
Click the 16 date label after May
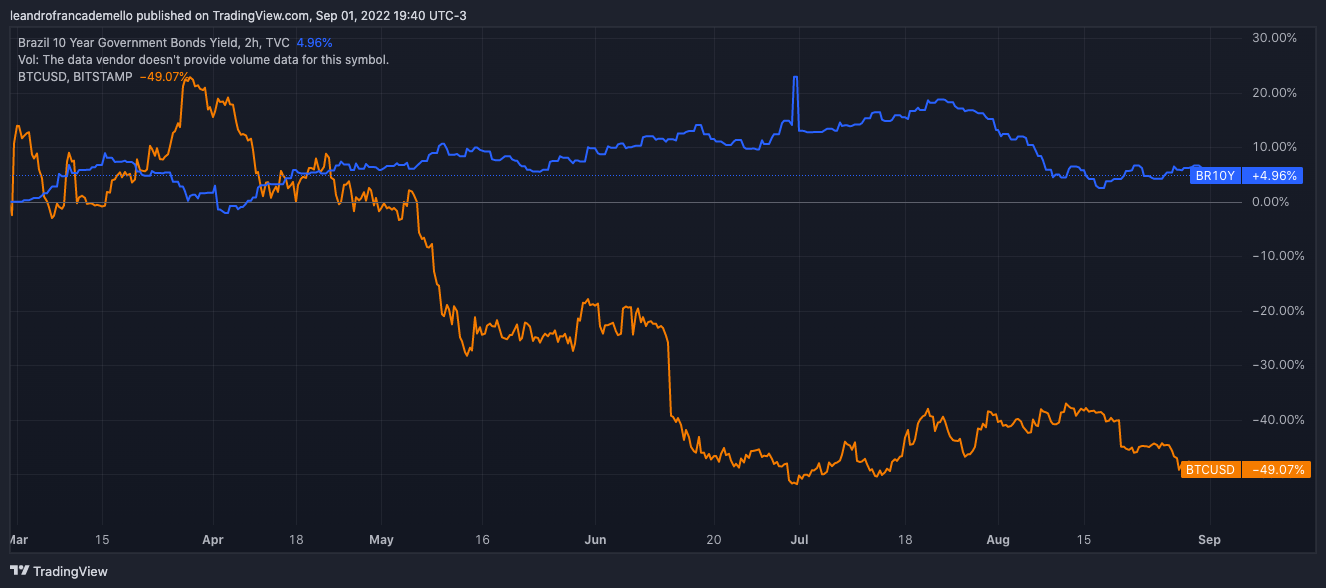pyautogui.click(x=482, y=540)
